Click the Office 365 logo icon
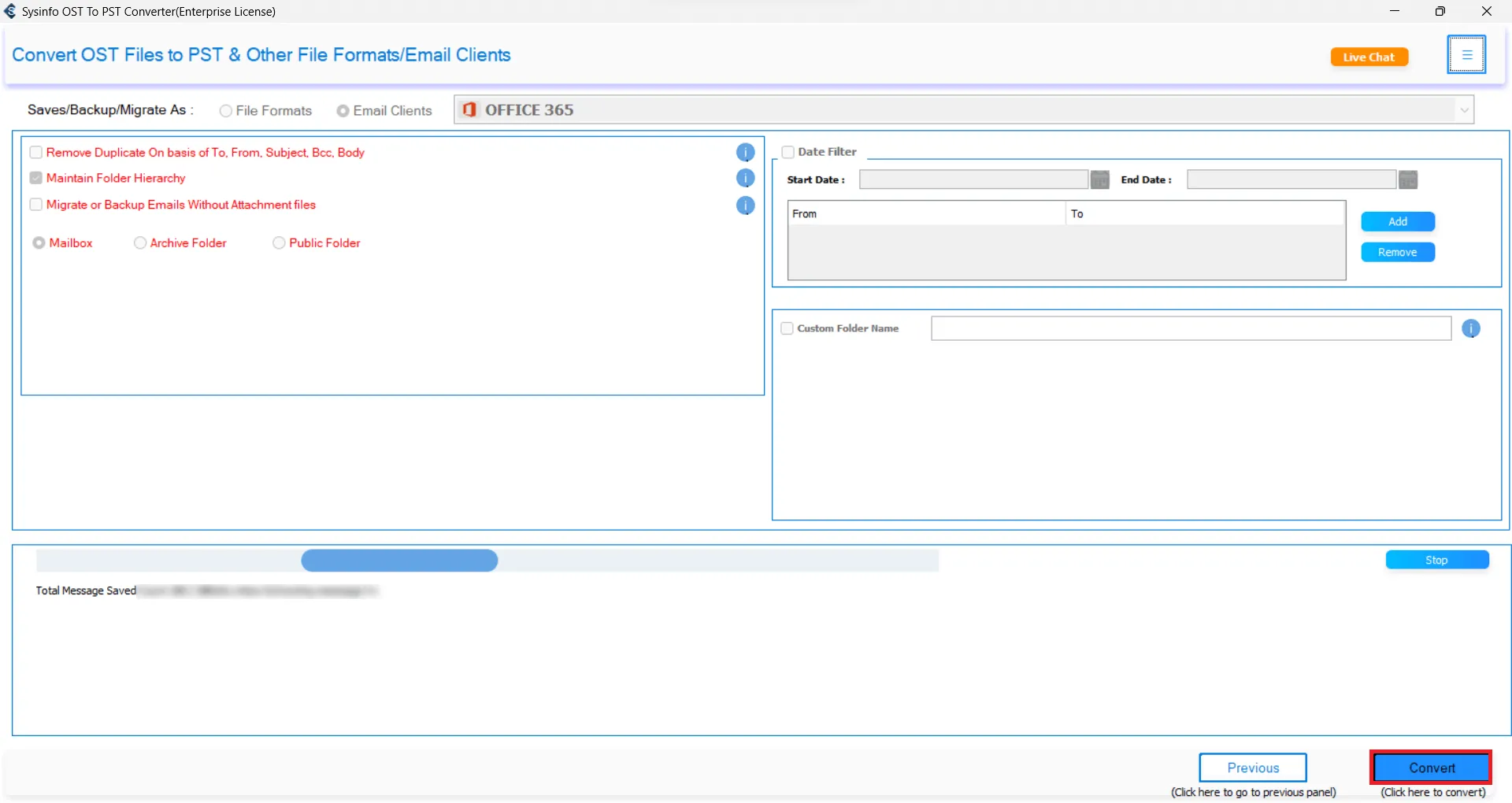This screenshot has width=1512, height=803. [469, 110]
